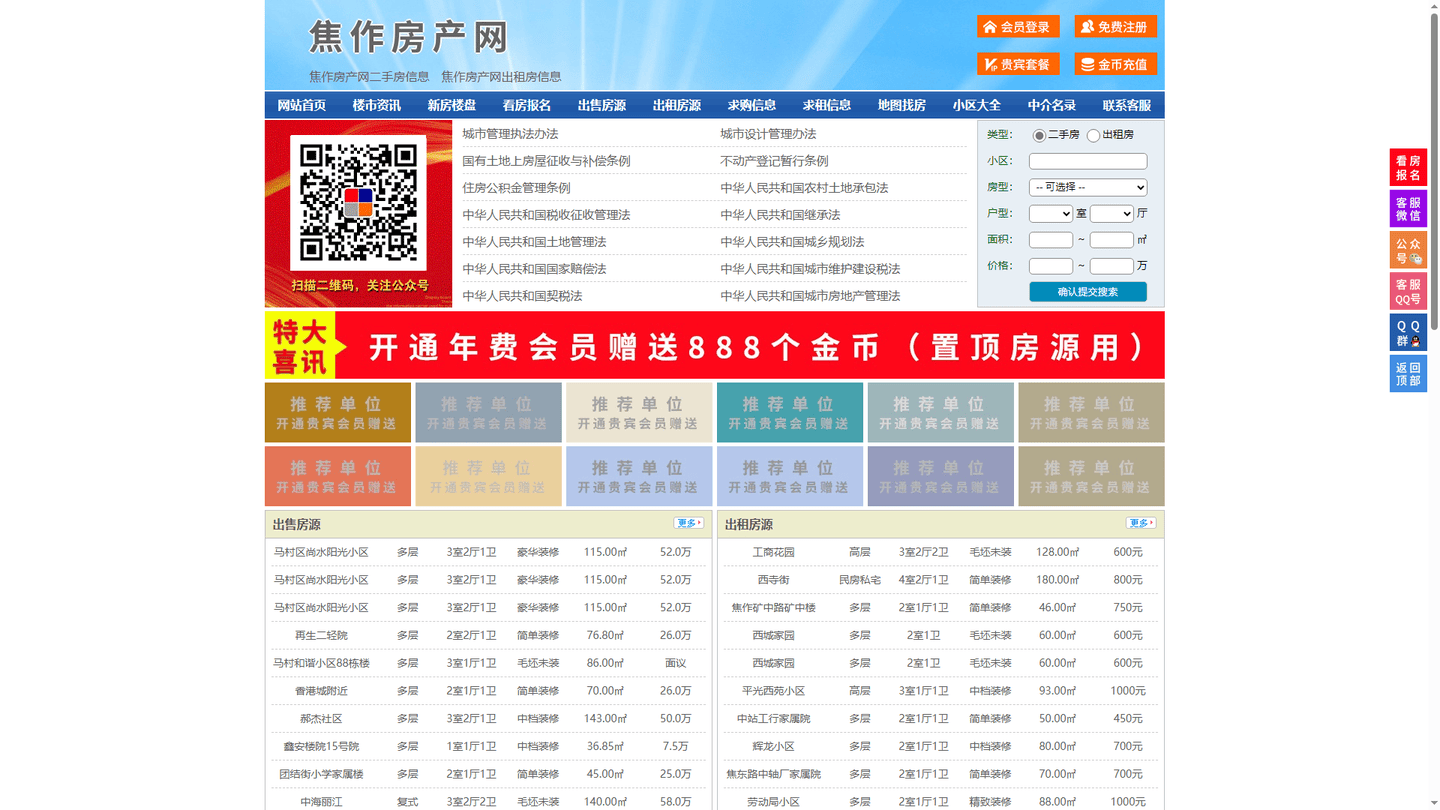1440x810 pixels.
Task: Focus the minimum 面积 input field
Action: pos(1051,240)
